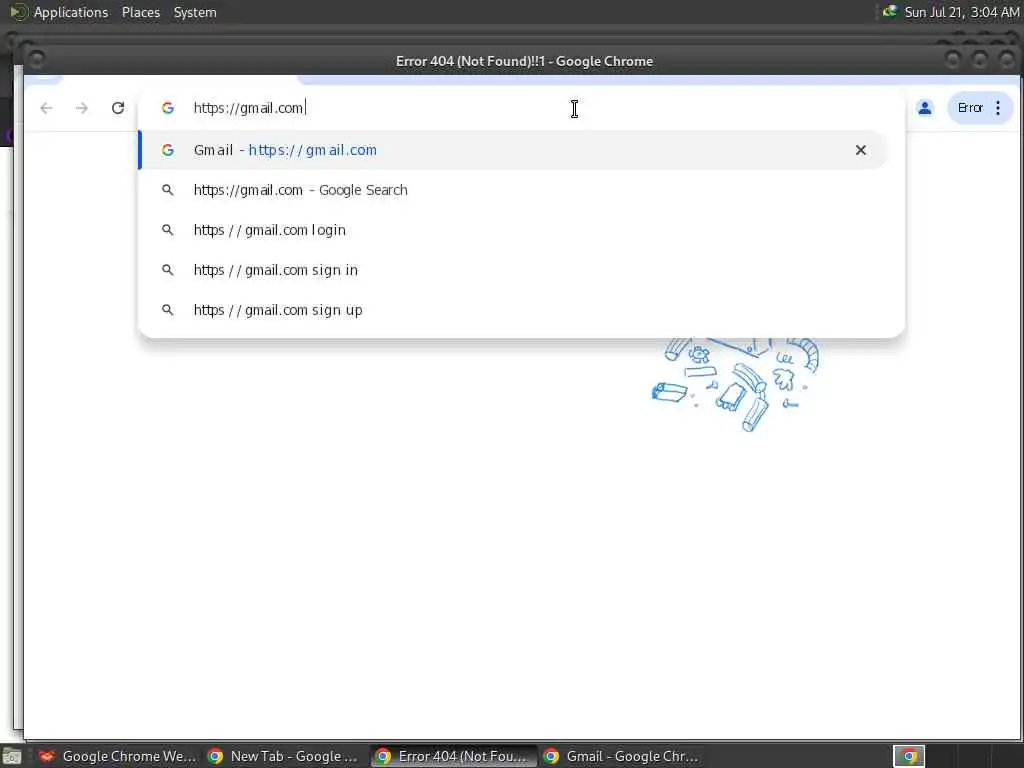Switch to the Error 404 taskbar window
This screenshot has height=768, width=1024.
(x=453, y=756)
